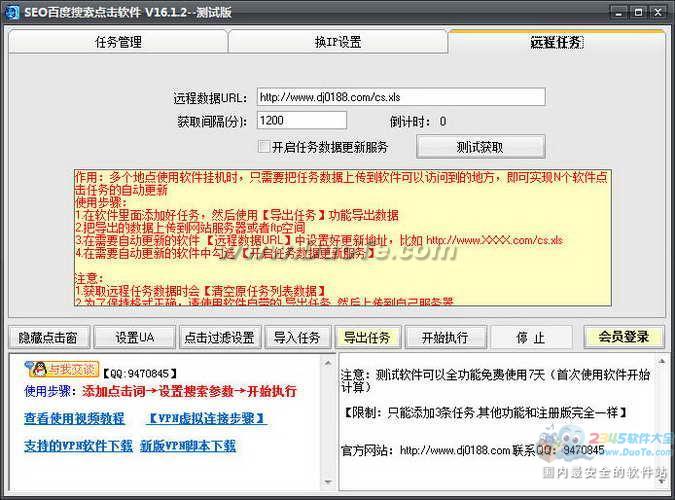Open the 换IP设置 tab
Image resolution: width=675 pixels, height=500 pixels.
pos(338,42)
